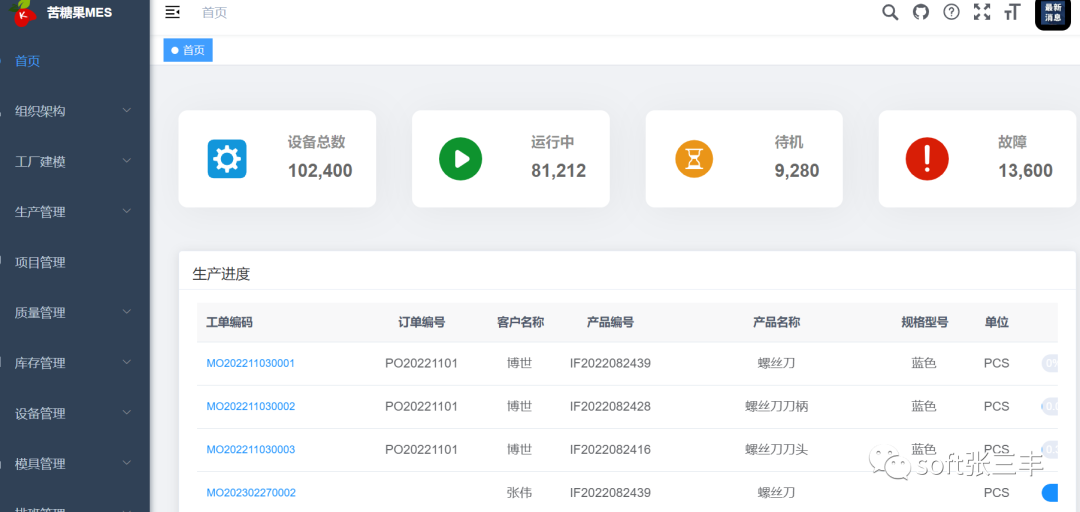Screen dimensions: 1080x512
Task: Switch to the blue 首页 page tab
Action: coord(188,50)
